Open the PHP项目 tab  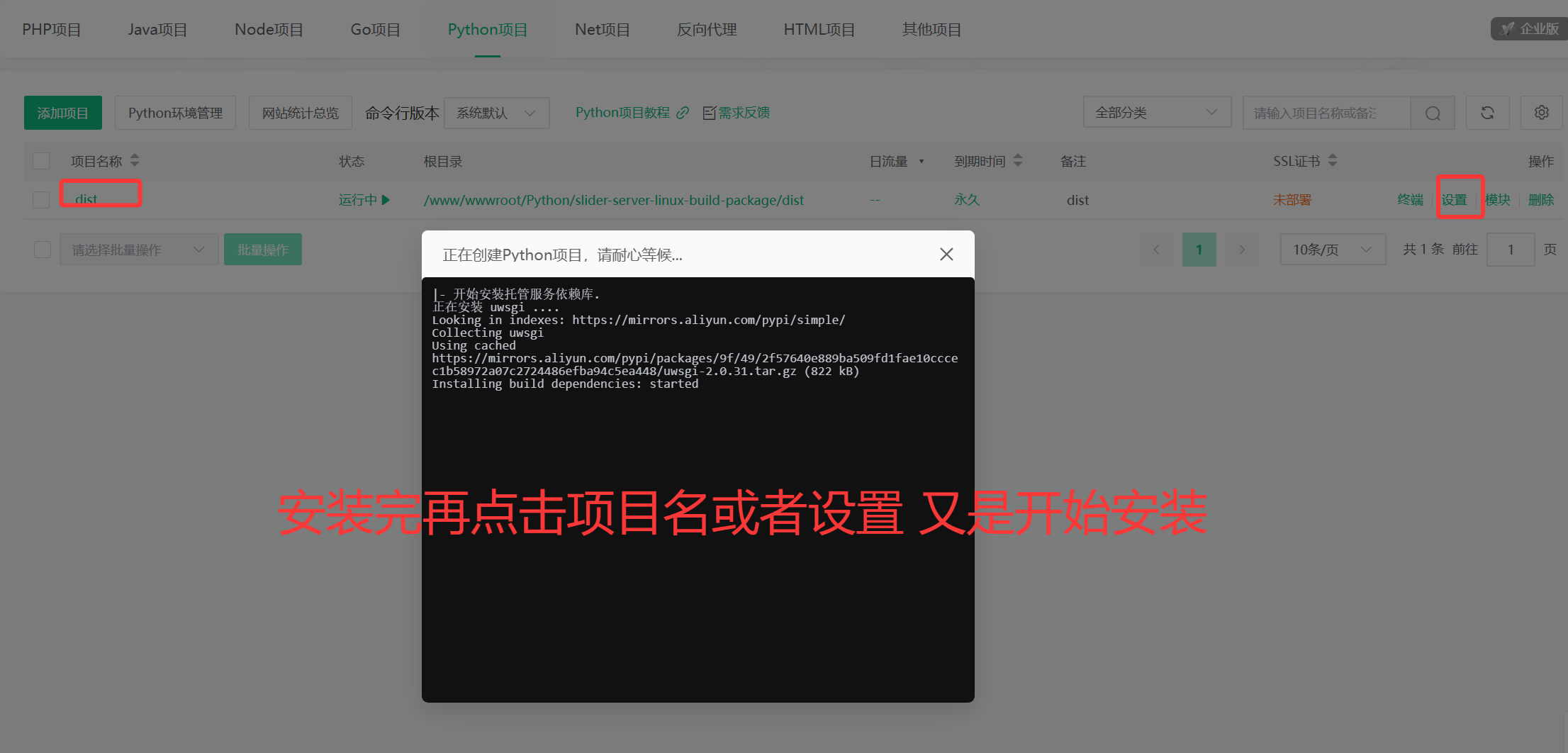[x=51, y=30]
